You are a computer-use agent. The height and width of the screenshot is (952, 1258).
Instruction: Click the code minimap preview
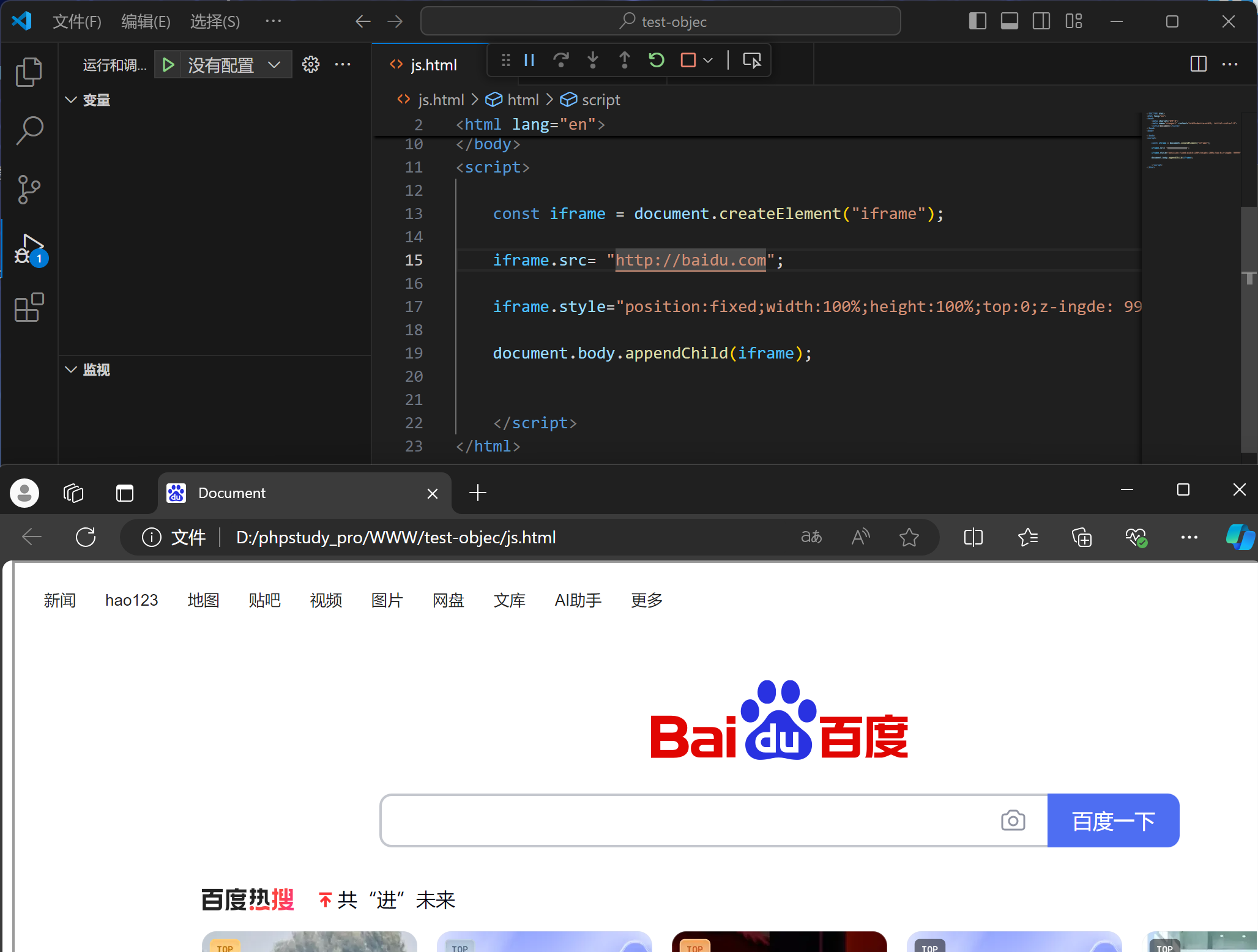1193,141
